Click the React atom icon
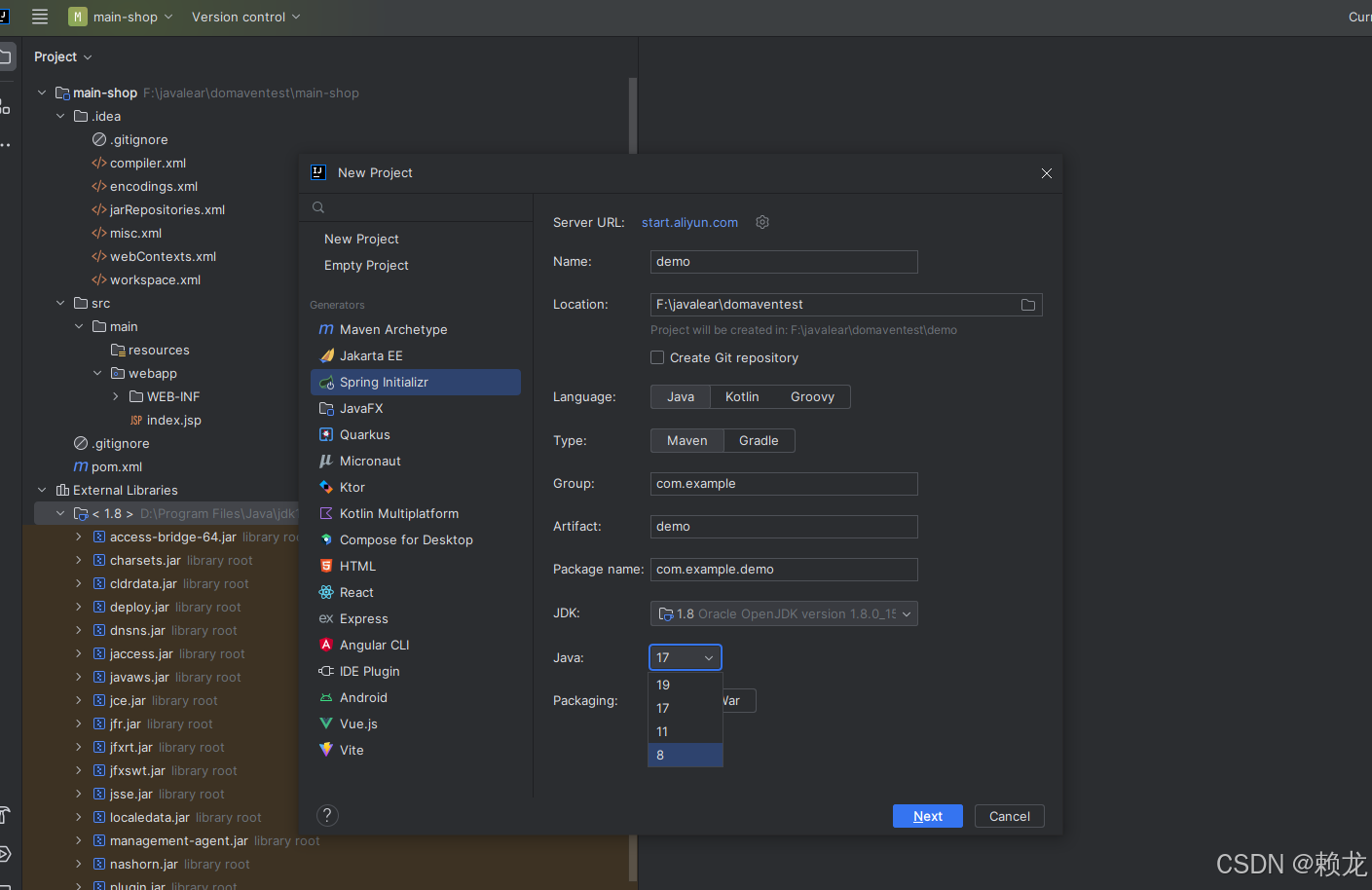The height and width of the screenshot is (890, 1372). click(326, 593)
